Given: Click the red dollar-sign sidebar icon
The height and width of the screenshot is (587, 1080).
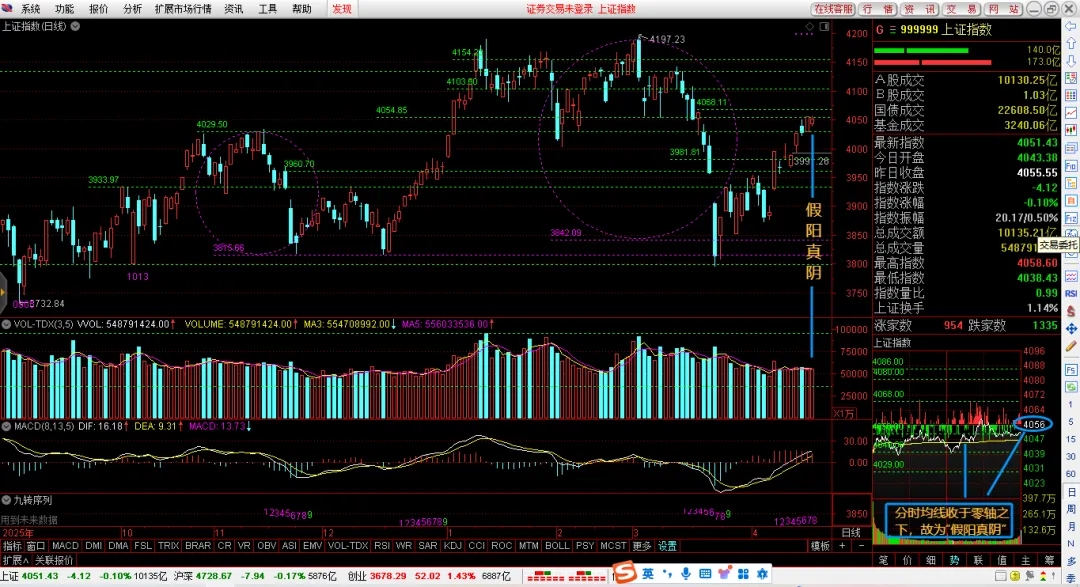Looking at the screenshot, I should (x=1071, y=311).
